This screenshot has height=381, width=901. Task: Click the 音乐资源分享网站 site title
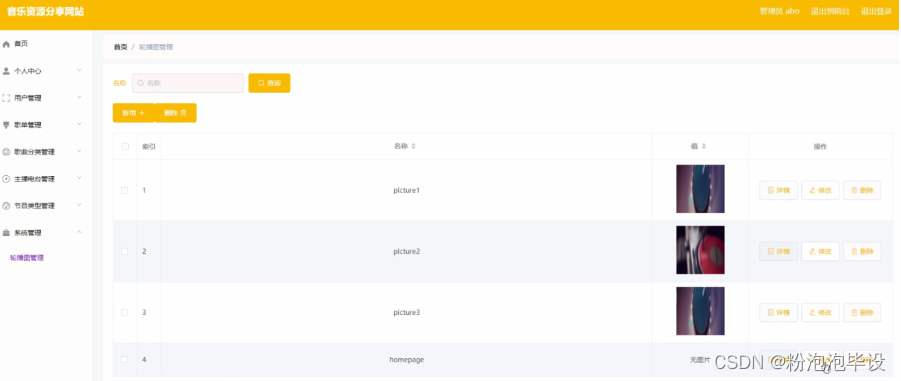point(45,11)
